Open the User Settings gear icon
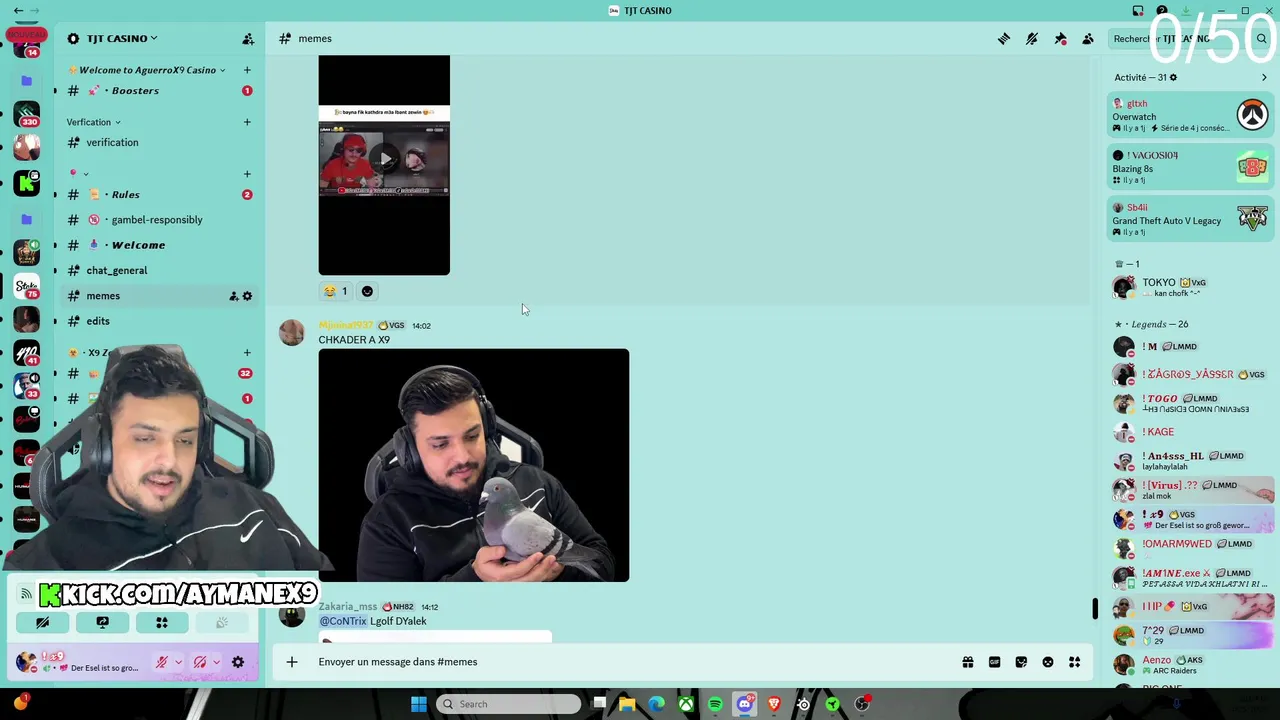This screenshot has height=720, width=1280. click(238, 662)
